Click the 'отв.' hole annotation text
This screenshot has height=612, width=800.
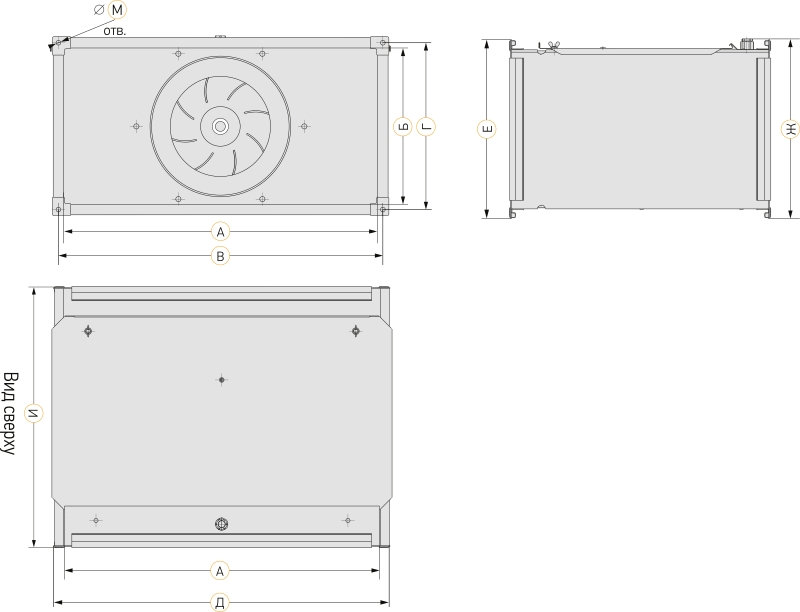114,31
